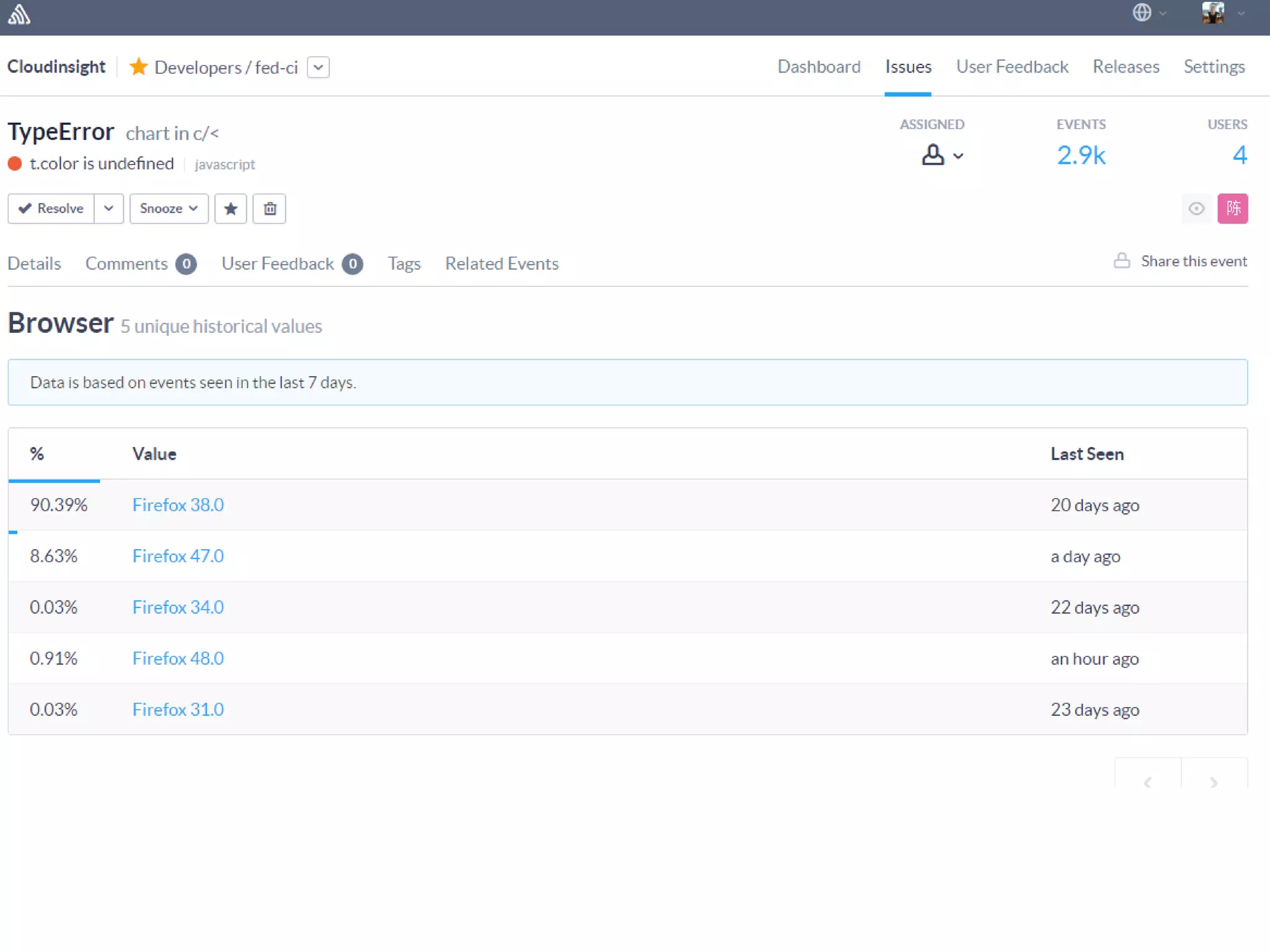This screenshot has height=952, width=1270.
Task: Toggle the orange project star
Action: pos(138,67)
